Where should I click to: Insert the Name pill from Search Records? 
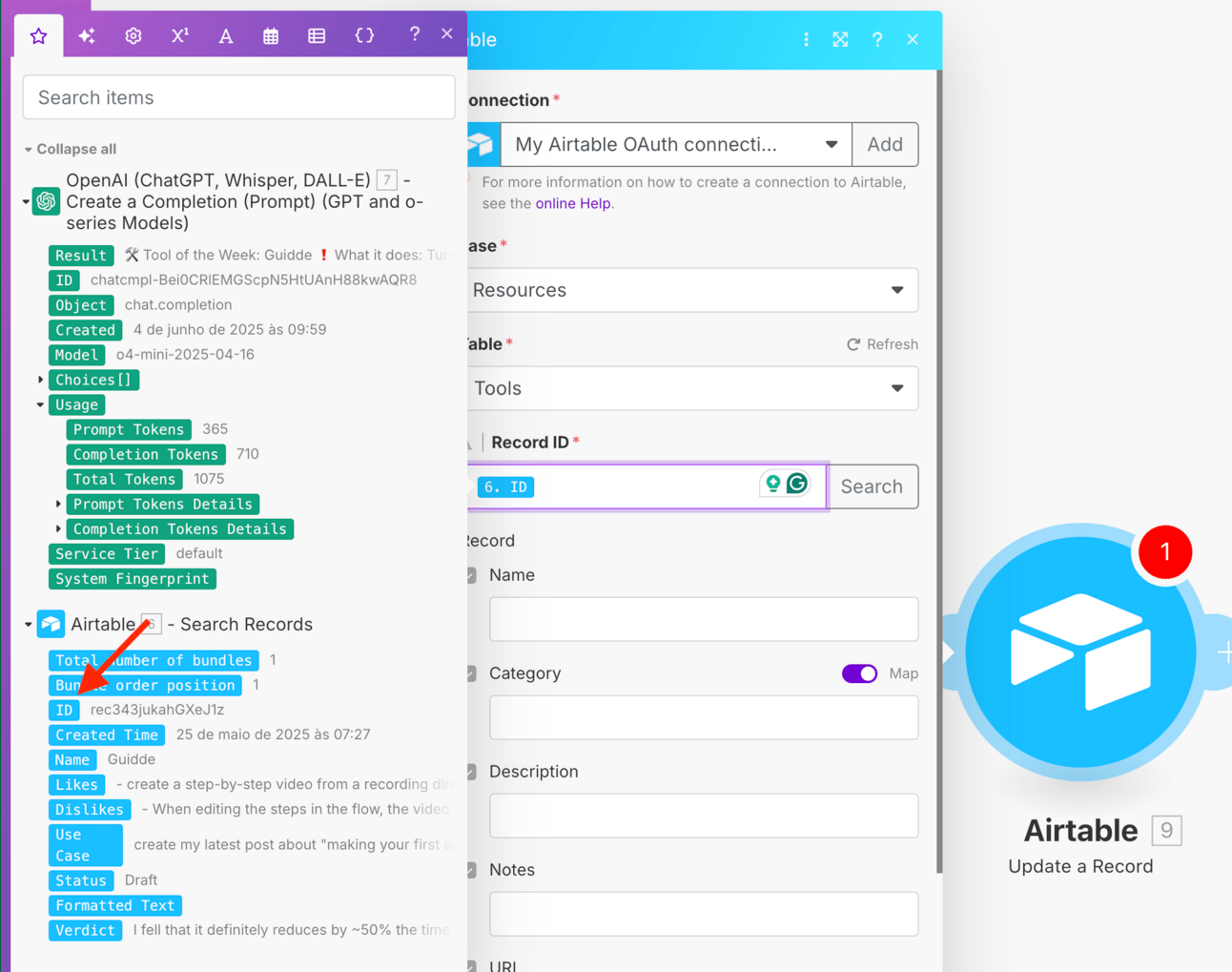click(x=72, y=759)
